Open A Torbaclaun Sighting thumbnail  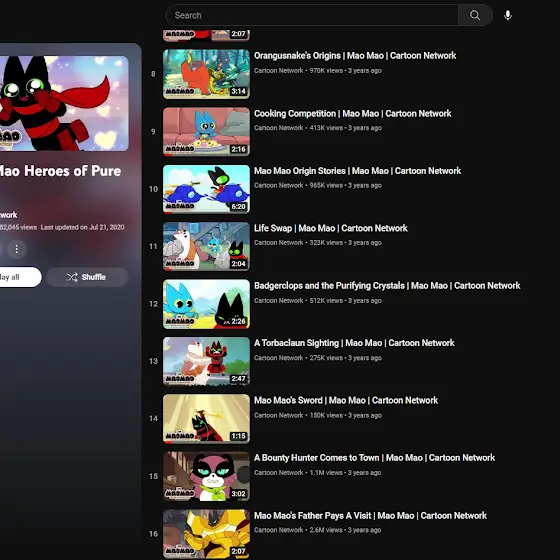click(x=206, y=361)
